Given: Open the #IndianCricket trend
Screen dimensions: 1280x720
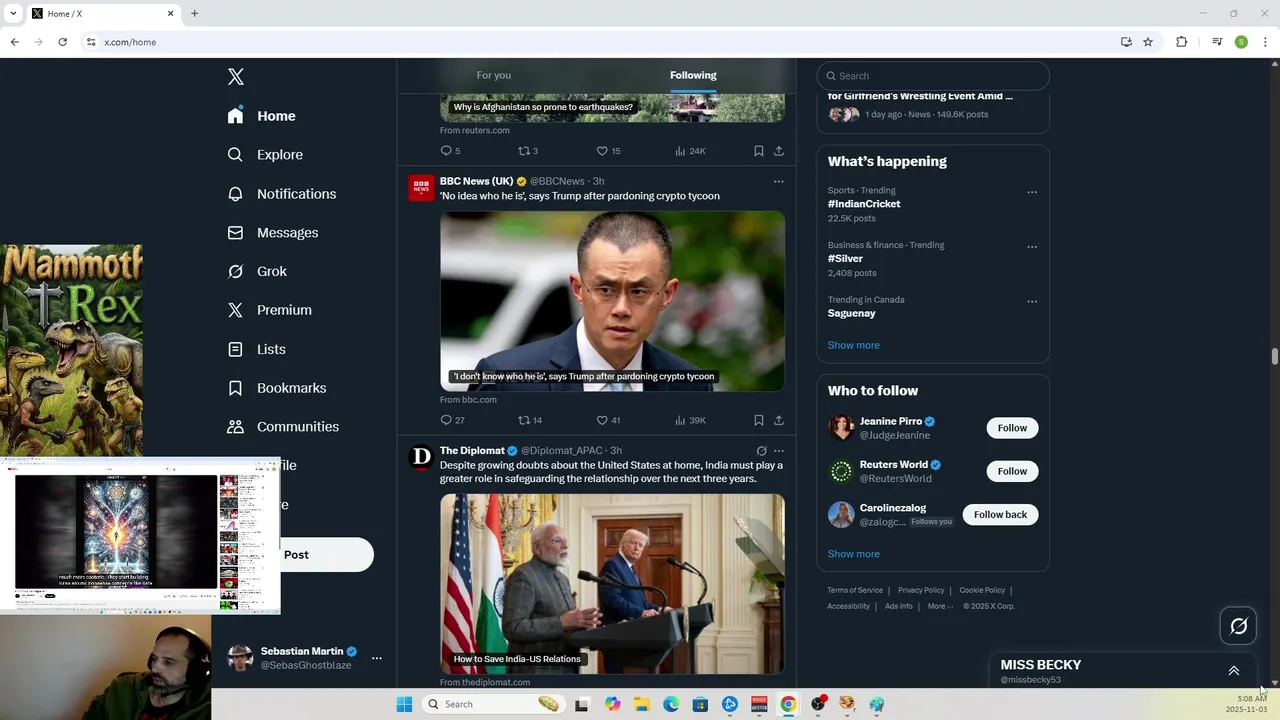Looking at the screenshot, I should [864, 204].
